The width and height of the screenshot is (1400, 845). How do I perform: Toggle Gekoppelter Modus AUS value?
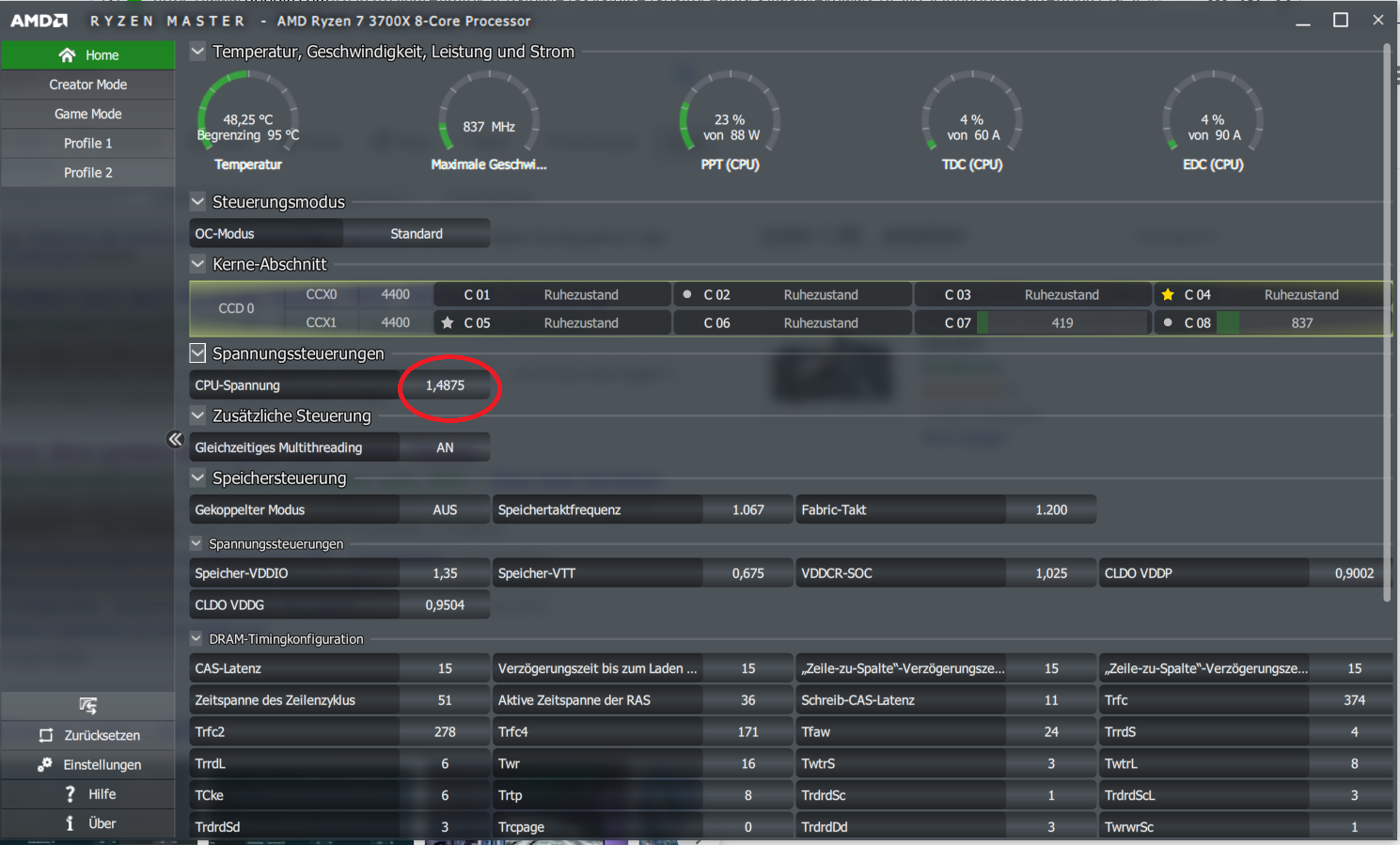pos(445,509)
